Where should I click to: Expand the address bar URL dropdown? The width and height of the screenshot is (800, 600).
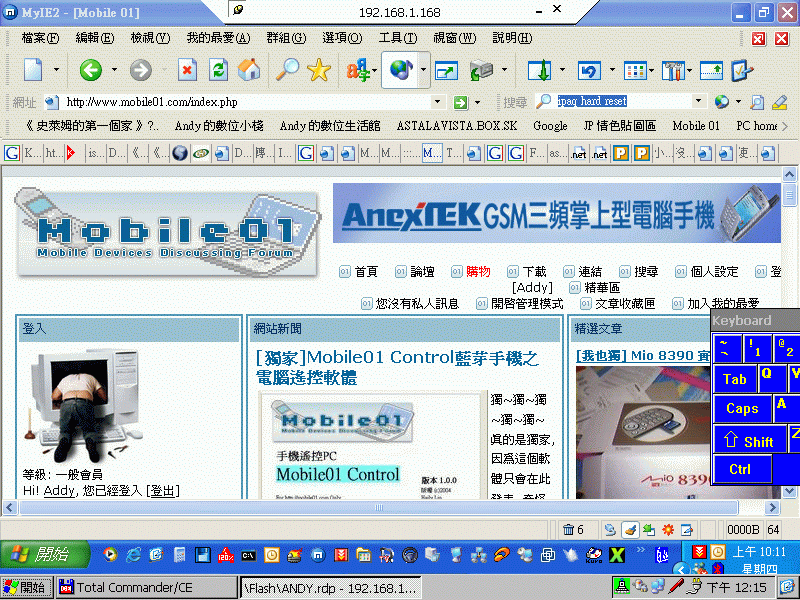(x=437, y=102)
